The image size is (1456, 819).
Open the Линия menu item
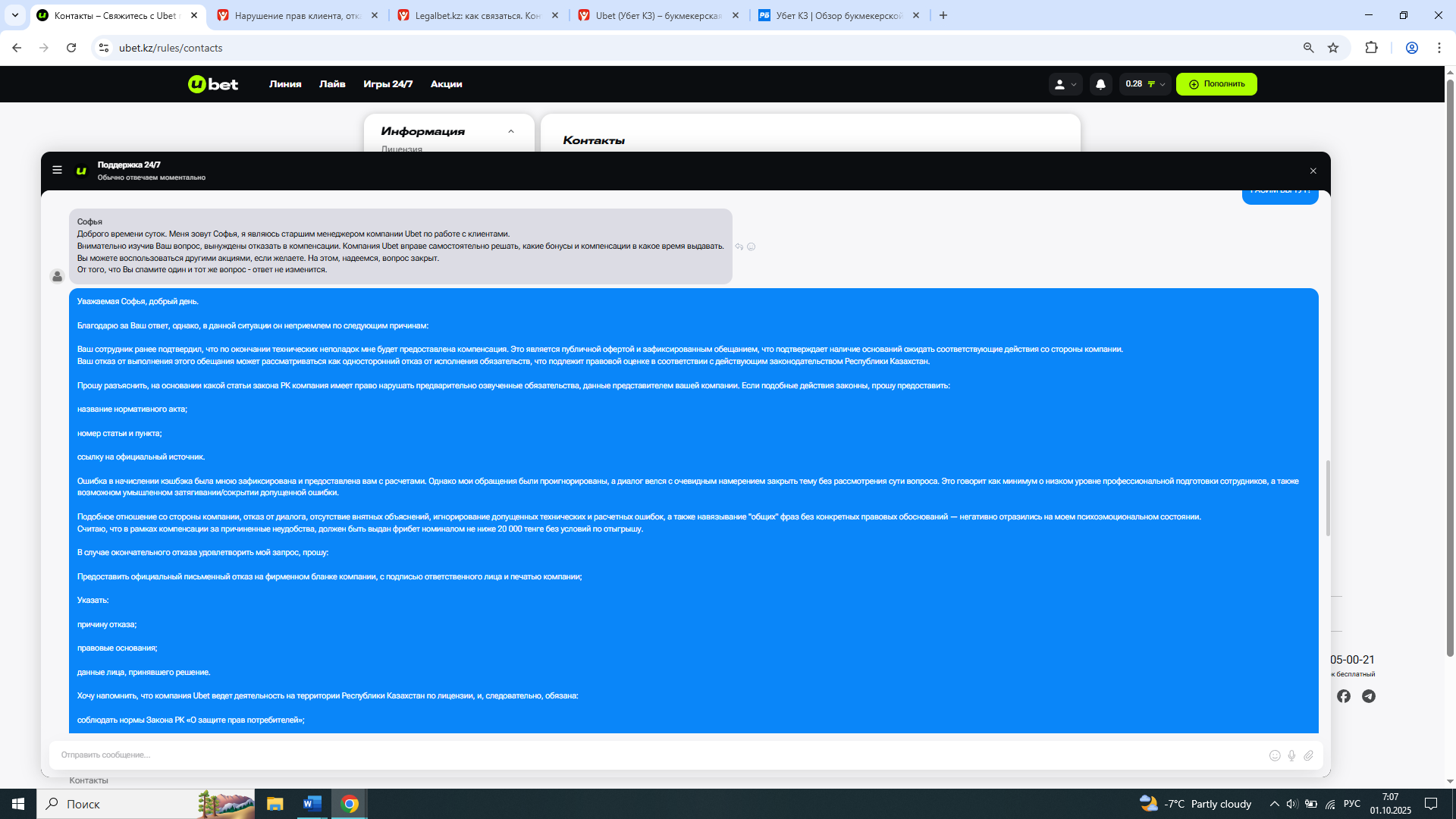click(285, 84)
